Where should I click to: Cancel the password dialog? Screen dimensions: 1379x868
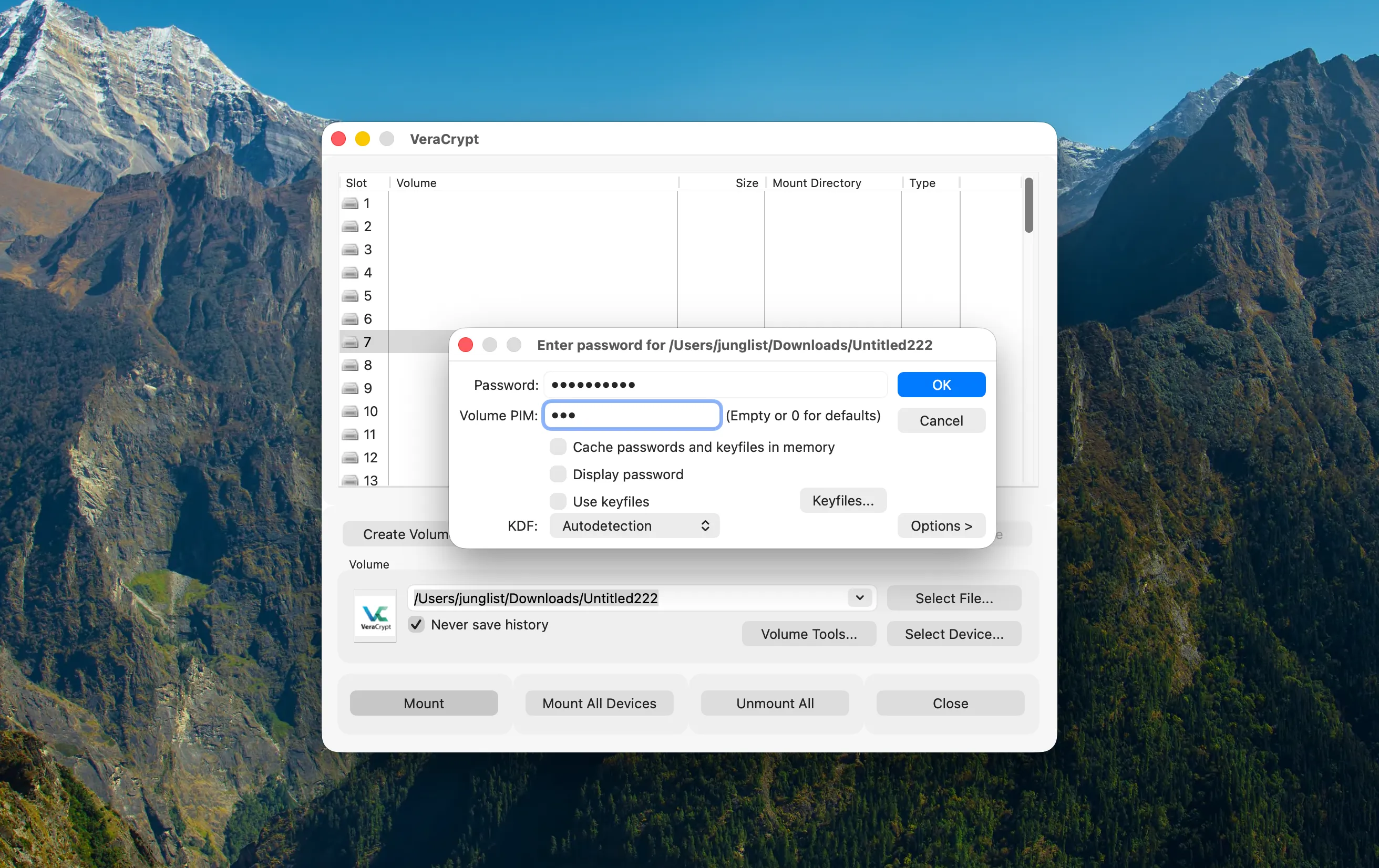pos(941,420)
